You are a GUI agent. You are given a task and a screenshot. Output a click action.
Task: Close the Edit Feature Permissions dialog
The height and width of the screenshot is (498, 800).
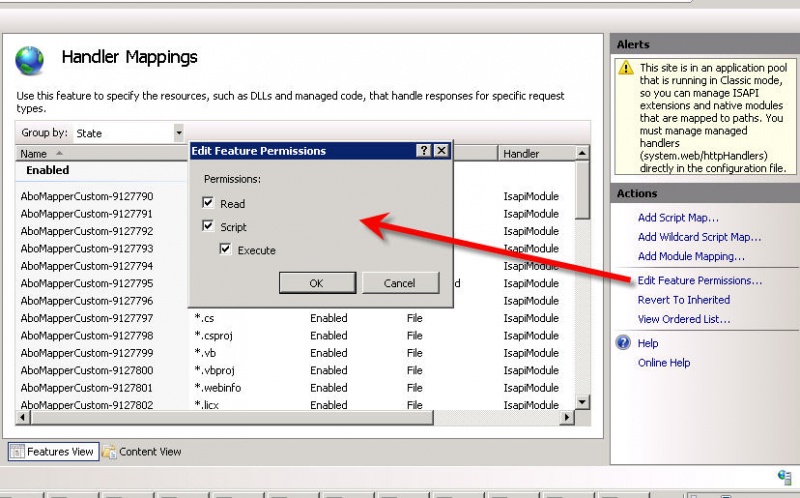[441, 151]
